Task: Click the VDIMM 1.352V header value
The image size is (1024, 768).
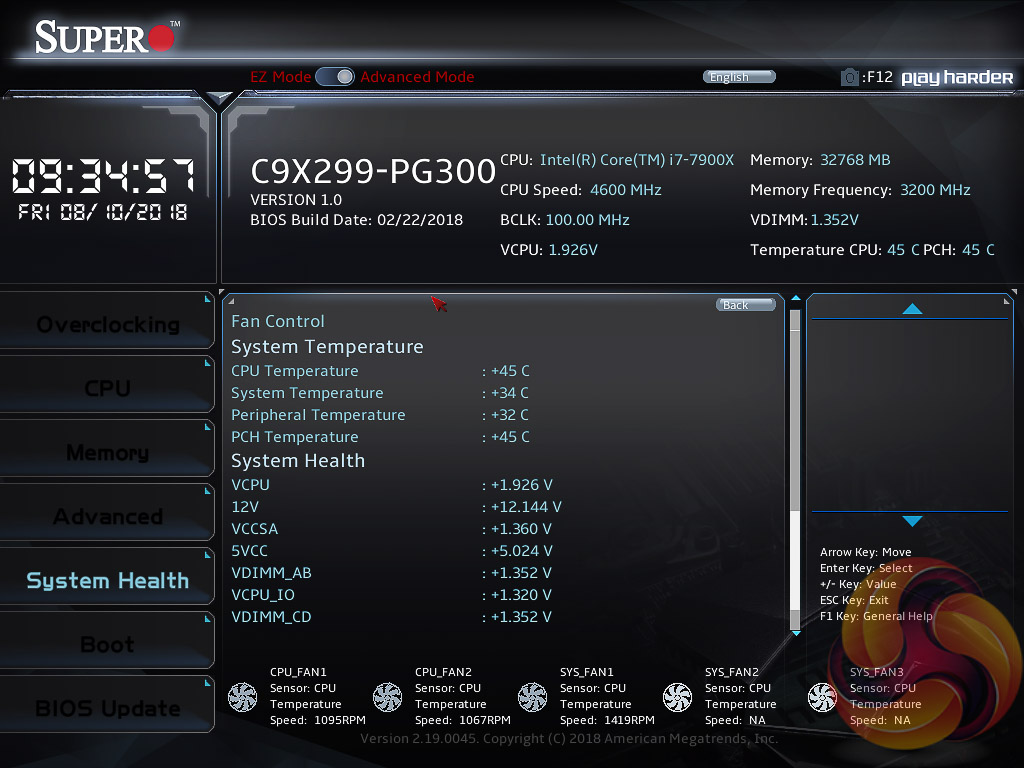Action: (835, 220)
